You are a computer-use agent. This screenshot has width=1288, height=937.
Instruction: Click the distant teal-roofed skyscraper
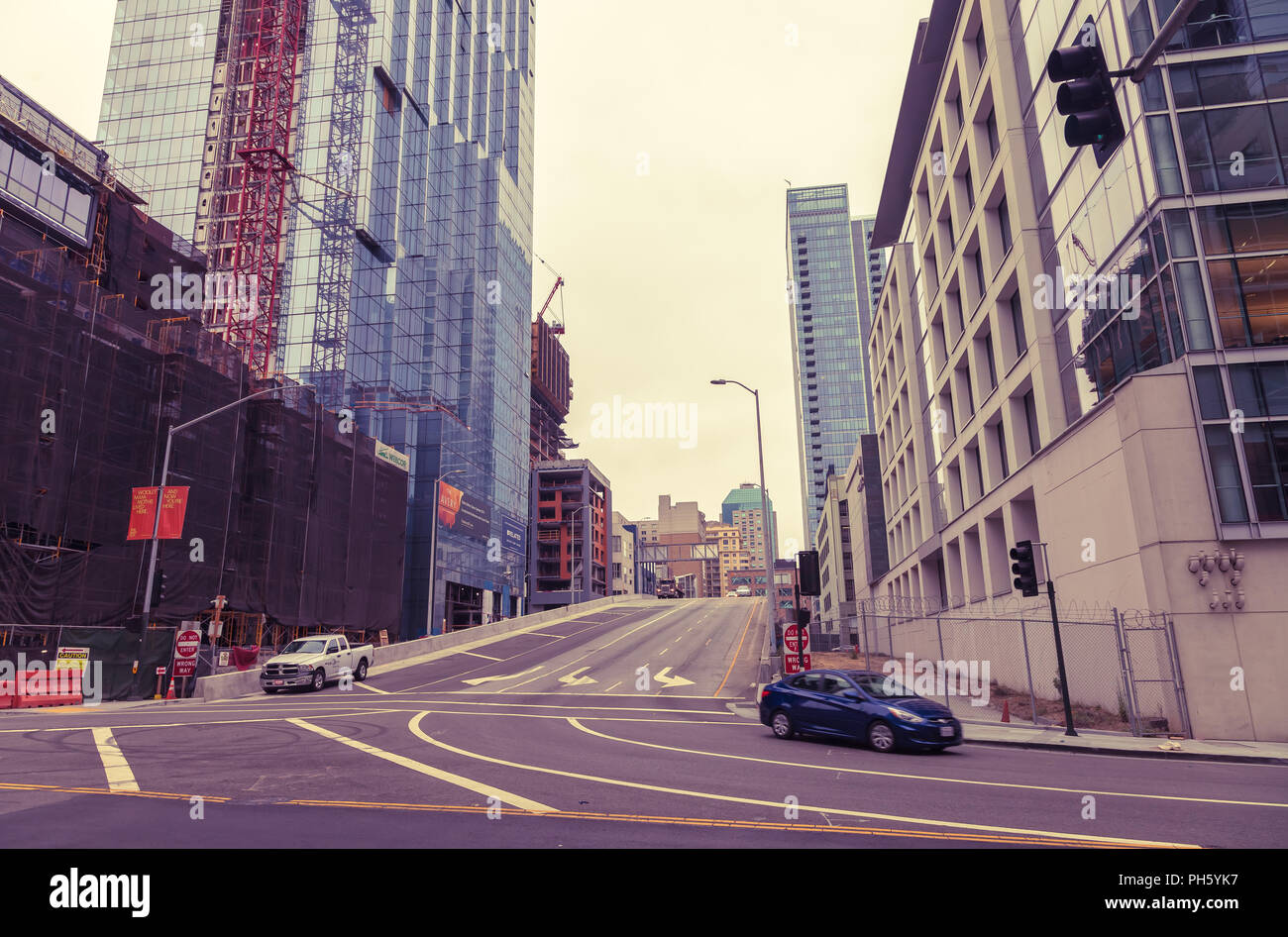(745, 525)
